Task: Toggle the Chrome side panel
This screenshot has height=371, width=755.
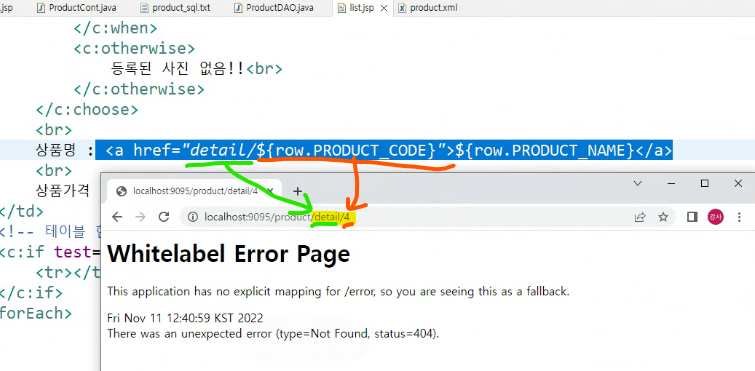Action: click(692, 217)
